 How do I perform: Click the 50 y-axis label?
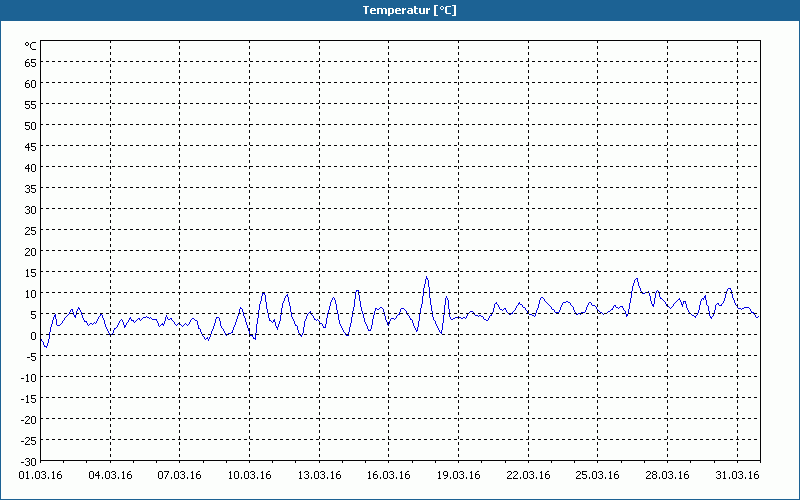coord(31,126)
